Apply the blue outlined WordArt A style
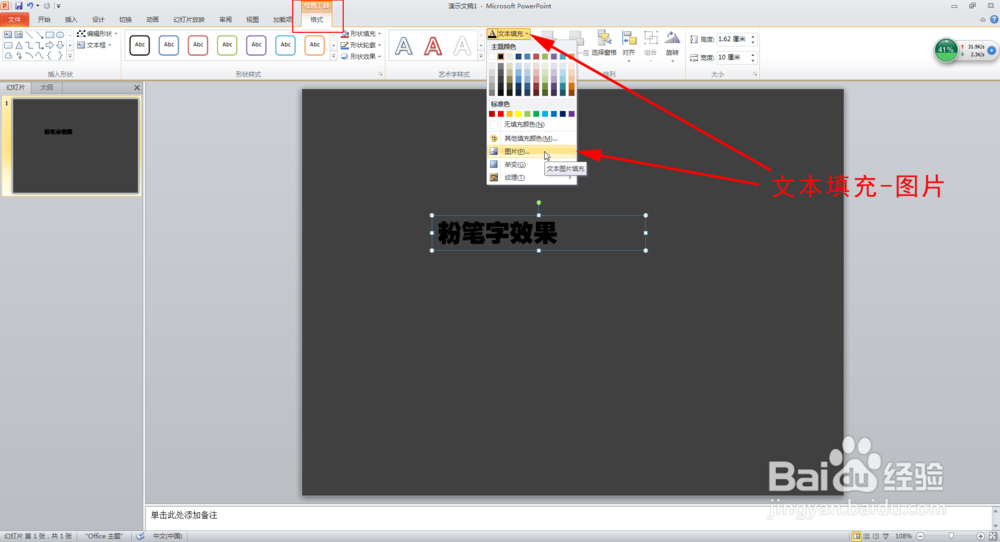This screenshot has width=1000, height=542. pyautogui.click(x=404, y=46)
